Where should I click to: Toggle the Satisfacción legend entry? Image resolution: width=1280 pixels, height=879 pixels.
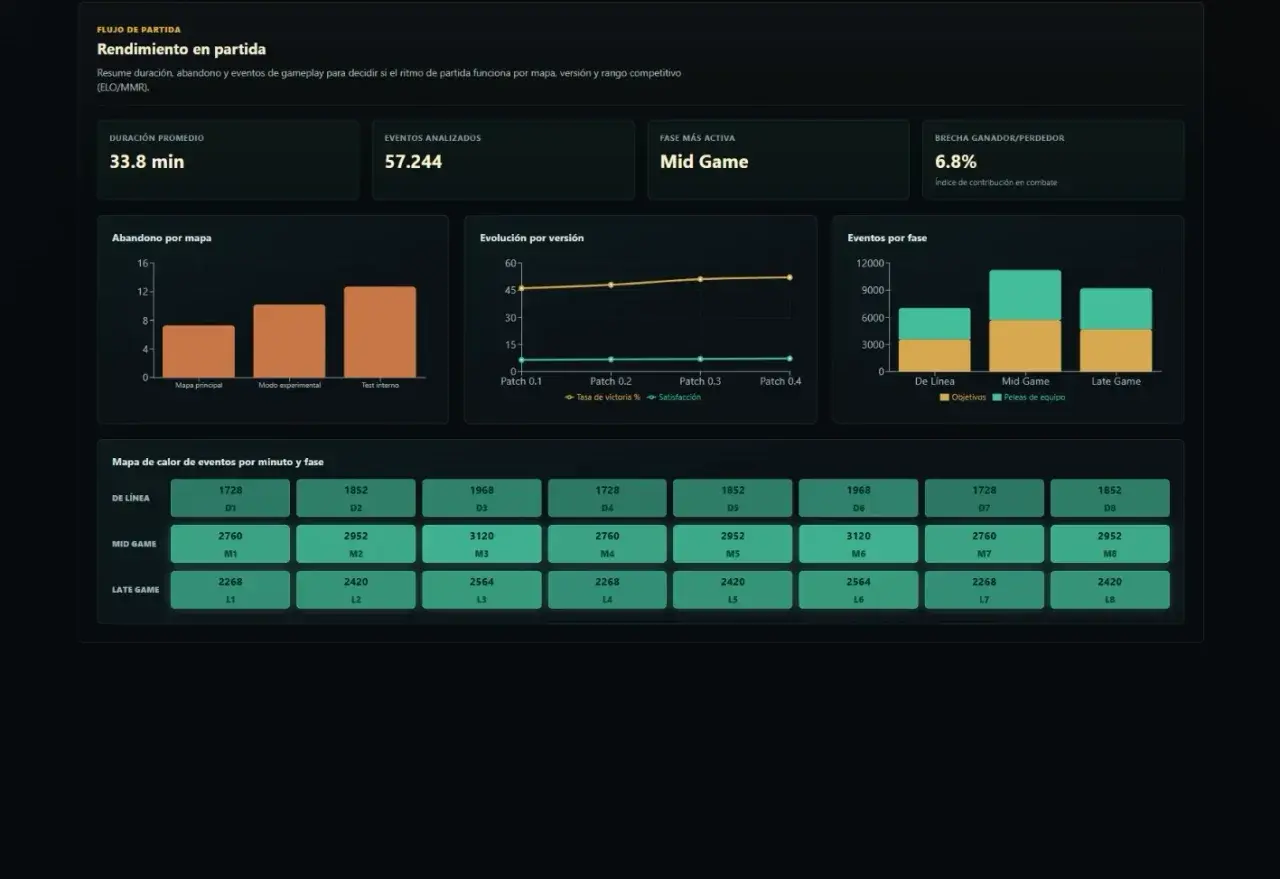pos(674,397)
